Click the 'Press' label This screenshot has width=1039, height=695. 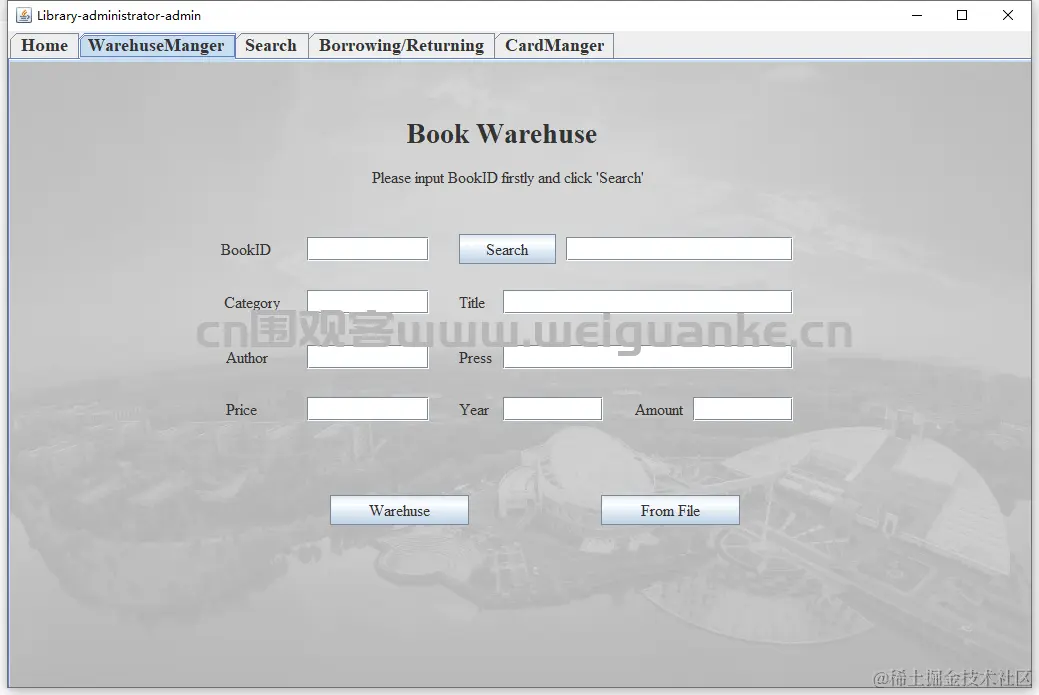[x=475, y=358]
